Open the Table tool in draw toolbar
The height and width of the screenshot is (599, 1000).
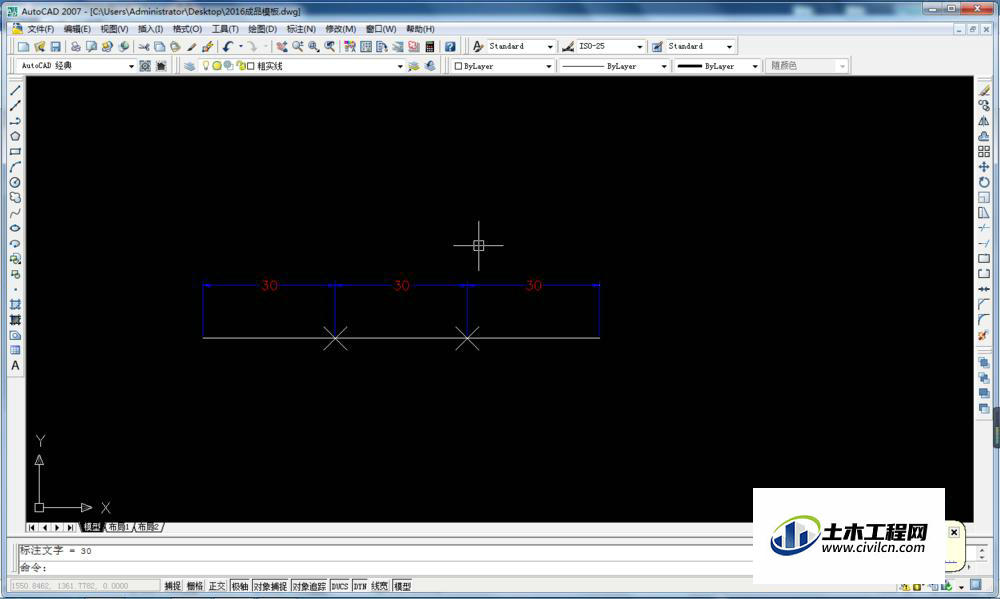[15, 350]
